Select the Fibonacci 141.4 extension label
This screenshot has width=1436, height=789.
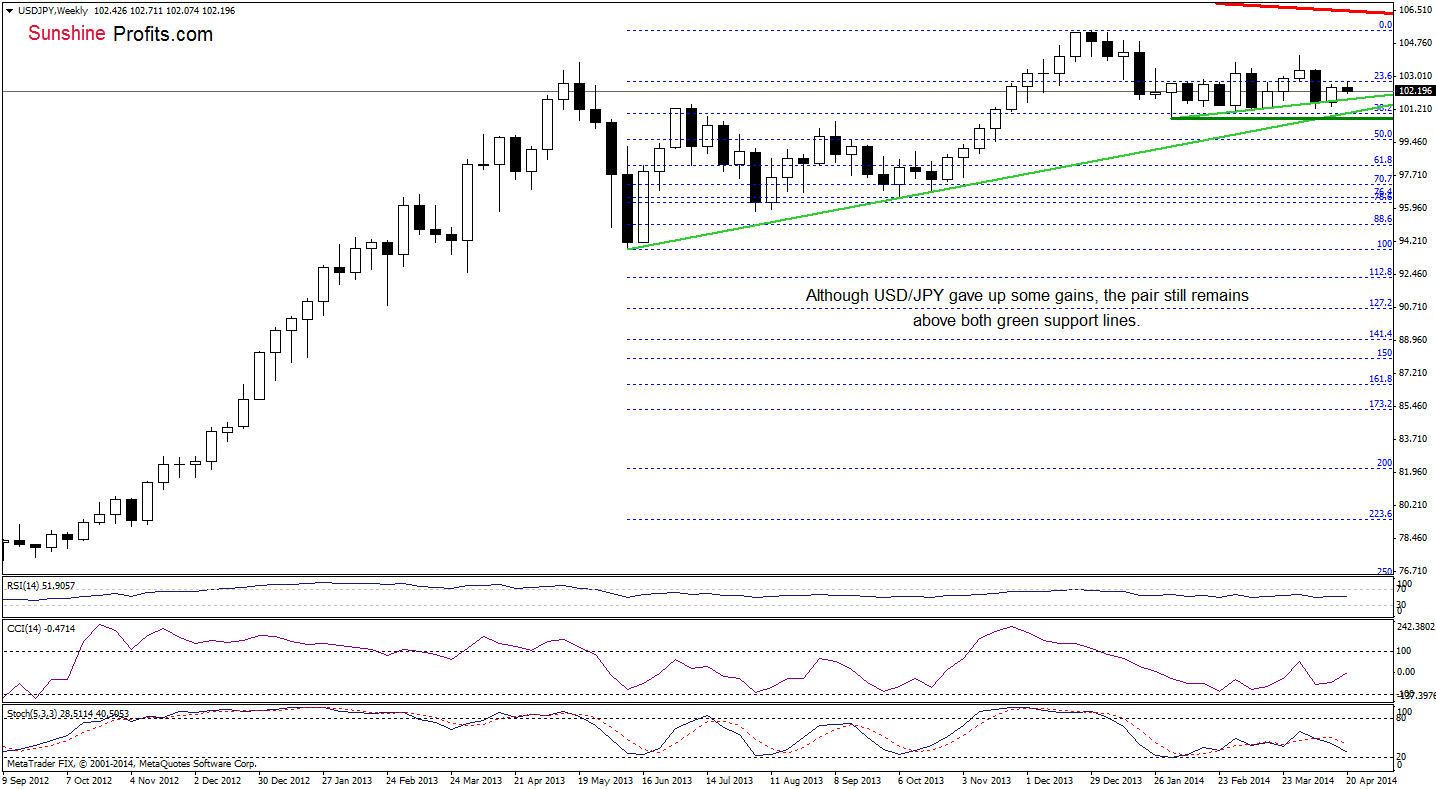coord(1381,334)
